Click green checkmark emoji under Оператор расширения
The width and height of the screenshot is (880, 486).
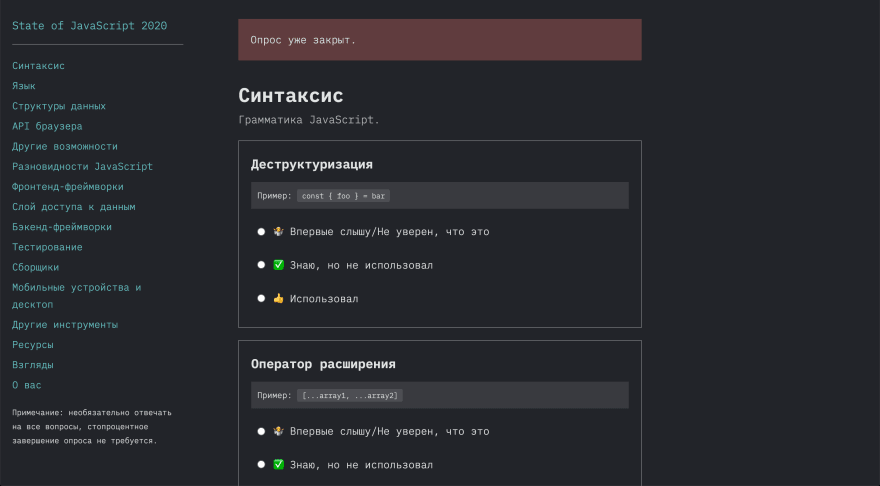pyautogui.click(x=278, y=465)
